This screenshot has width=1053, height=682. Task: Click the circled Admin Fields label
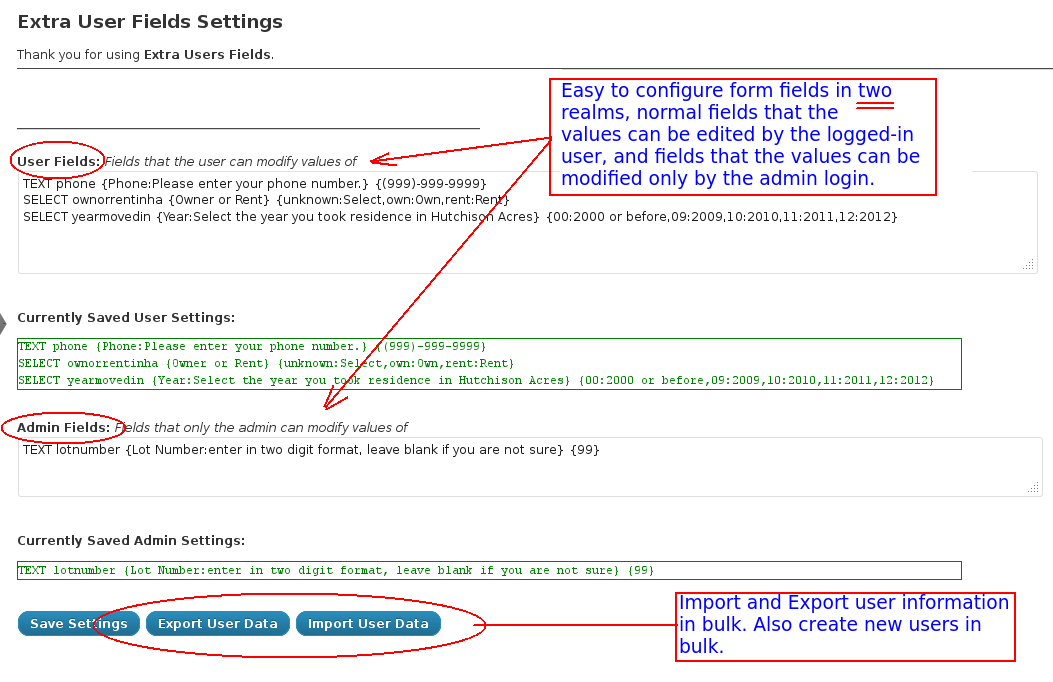tap(63, 427)
